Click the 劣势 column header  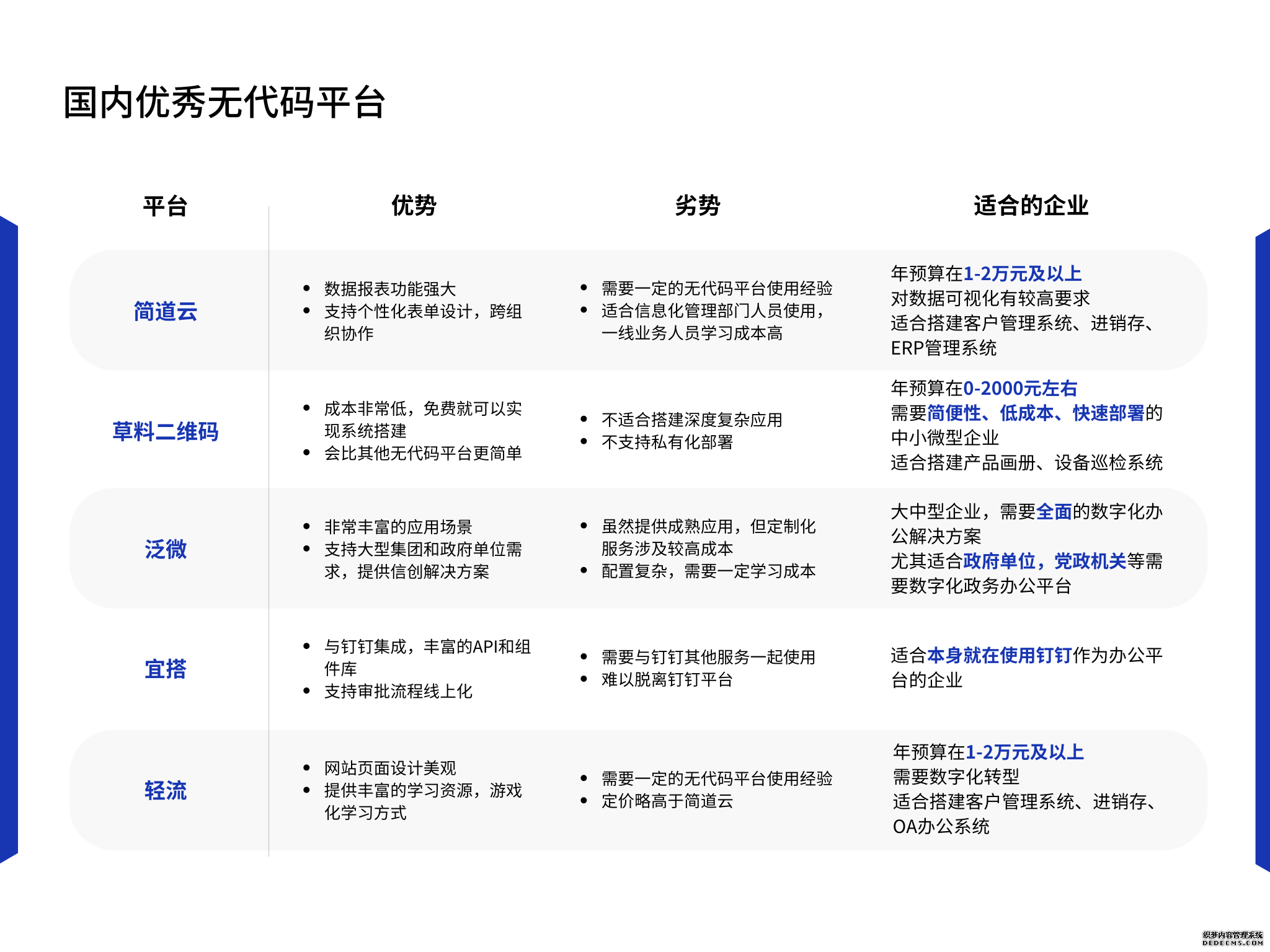pos(698,205)
